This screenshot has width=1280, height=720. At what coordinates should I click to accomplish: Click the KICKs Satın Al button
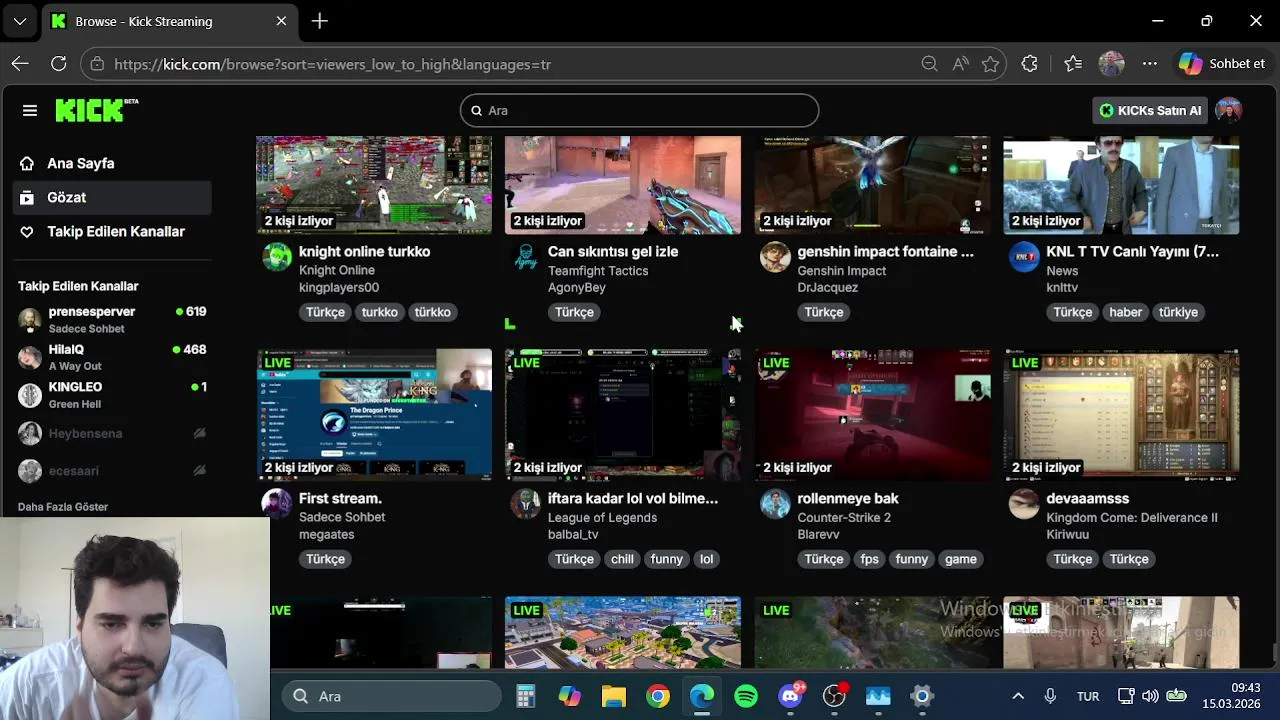(x=1150, y=111)
